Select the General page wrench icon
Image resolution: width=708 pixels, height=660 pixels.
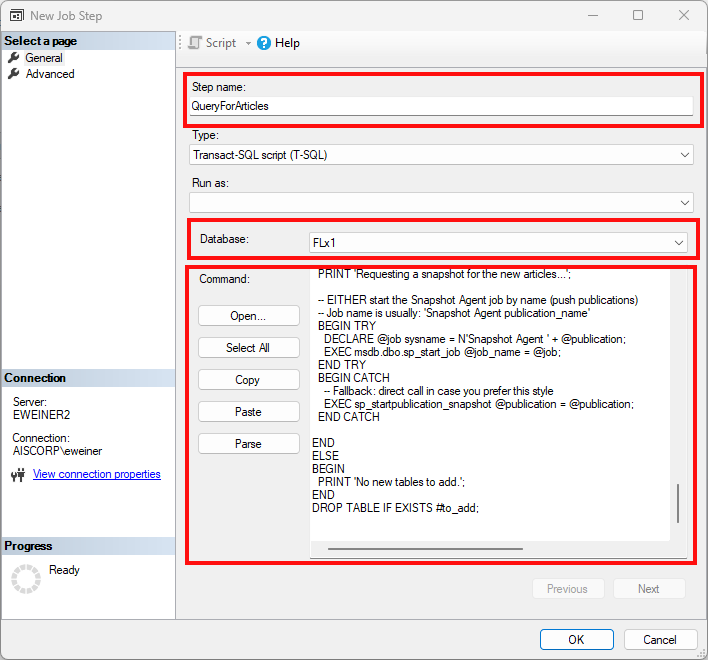(14, 58)
